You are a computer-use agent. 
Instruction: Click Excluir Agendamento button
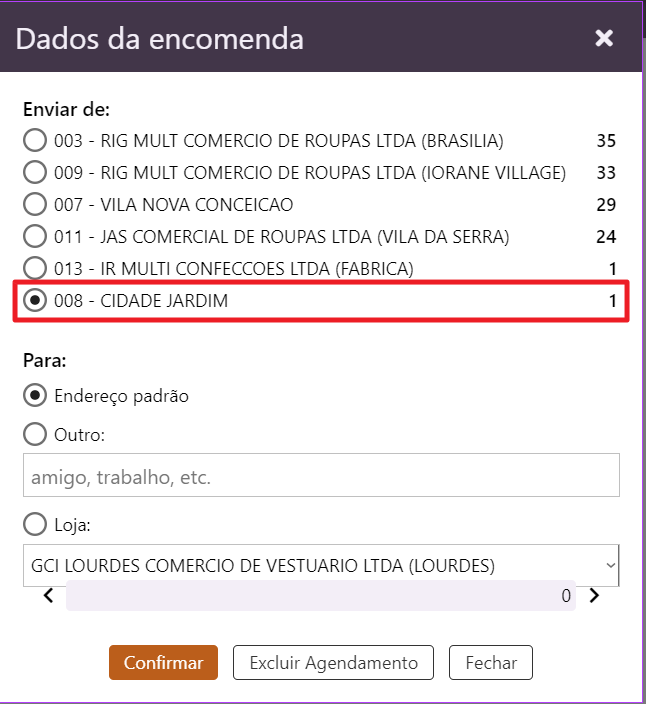coord(333,663)
